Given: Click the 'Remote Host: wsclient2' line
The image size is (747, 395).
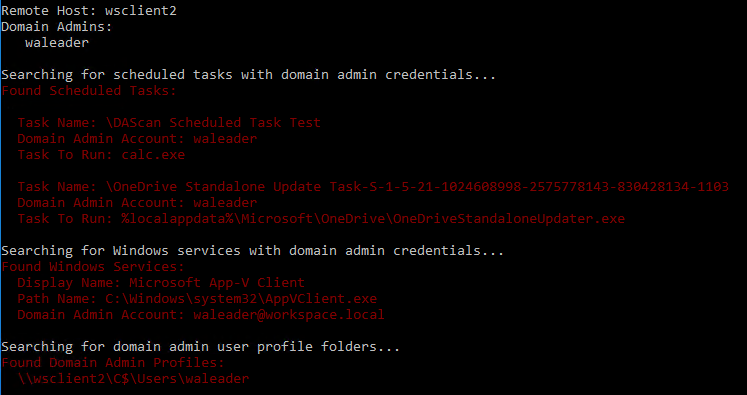Looking at the screenshot, I should tap(89, 10).
